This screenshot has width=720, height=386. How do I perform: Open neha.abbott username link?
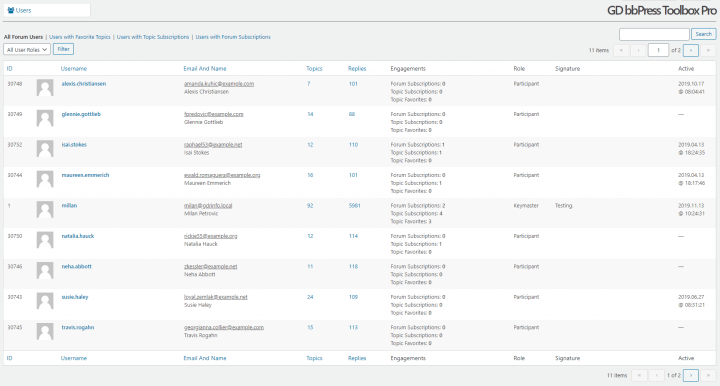tap(76, 266)
